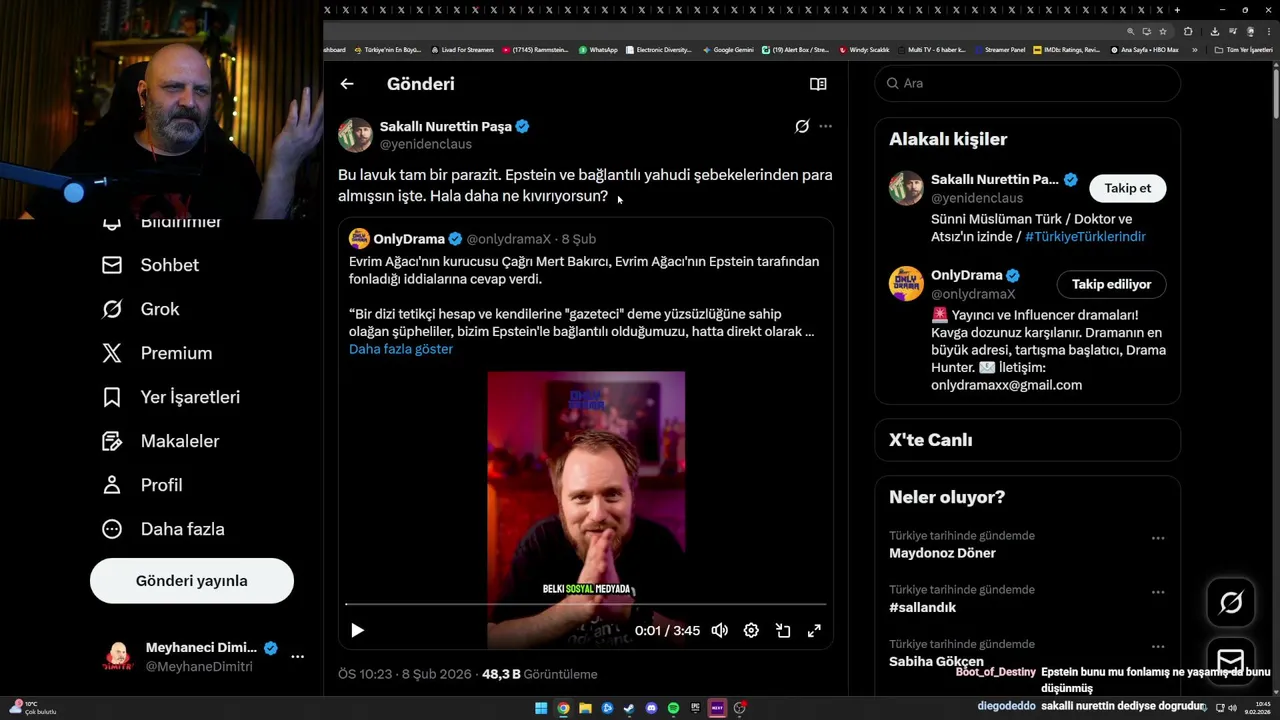Open Yer İşaretleri bookmarks
The height and width of the screenshot is (720, 1280).
click(171, 397)
